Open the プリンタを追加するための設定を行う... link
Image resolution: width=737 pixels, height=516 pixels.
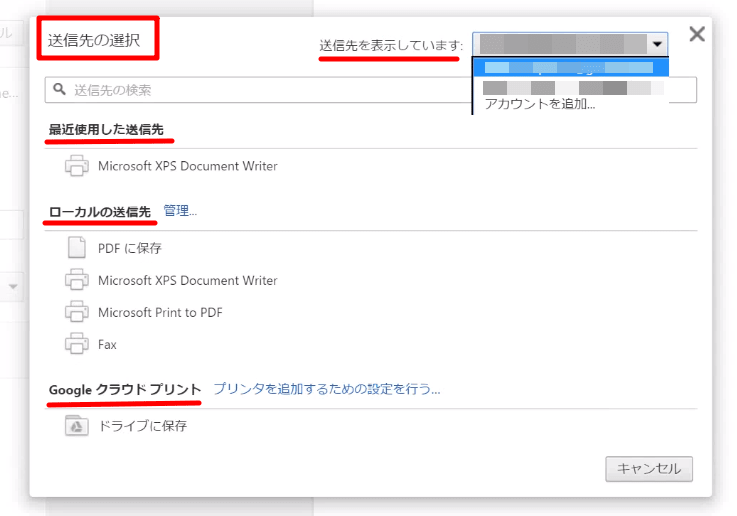[326, 389]
